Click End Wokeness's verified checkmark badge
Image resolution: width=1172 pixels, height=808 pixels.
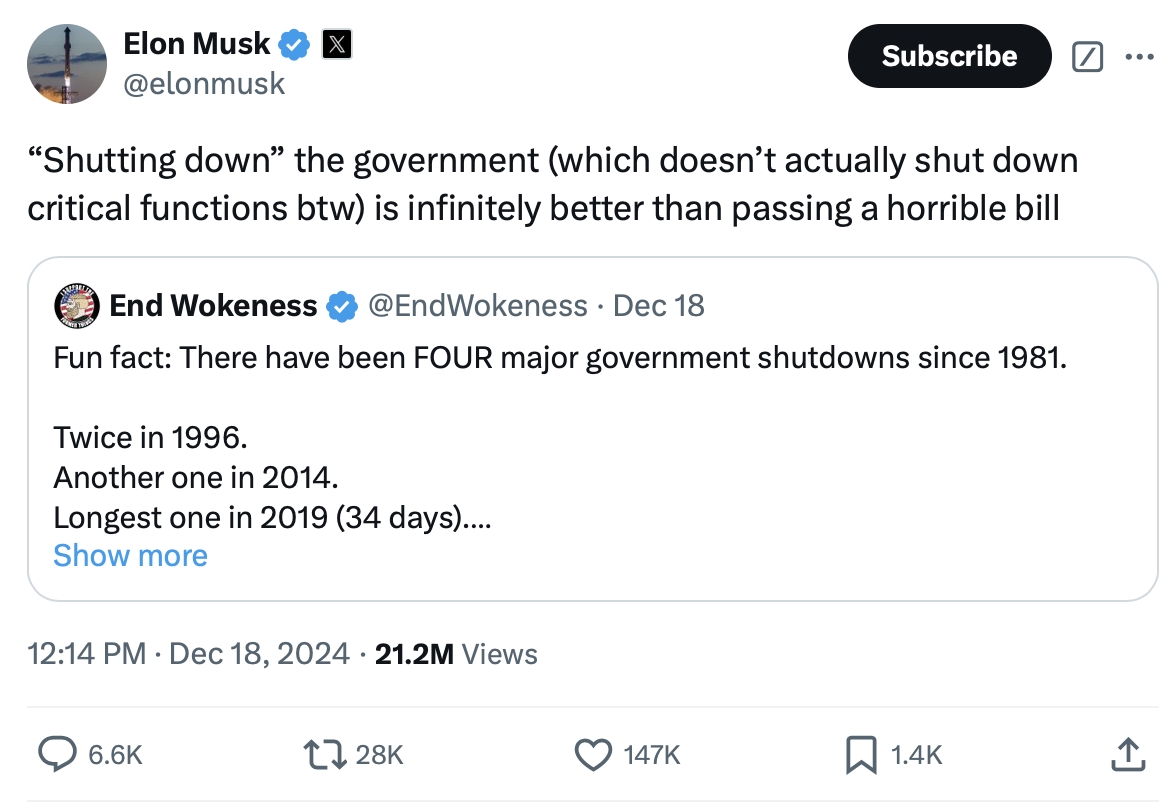point(342,306)
